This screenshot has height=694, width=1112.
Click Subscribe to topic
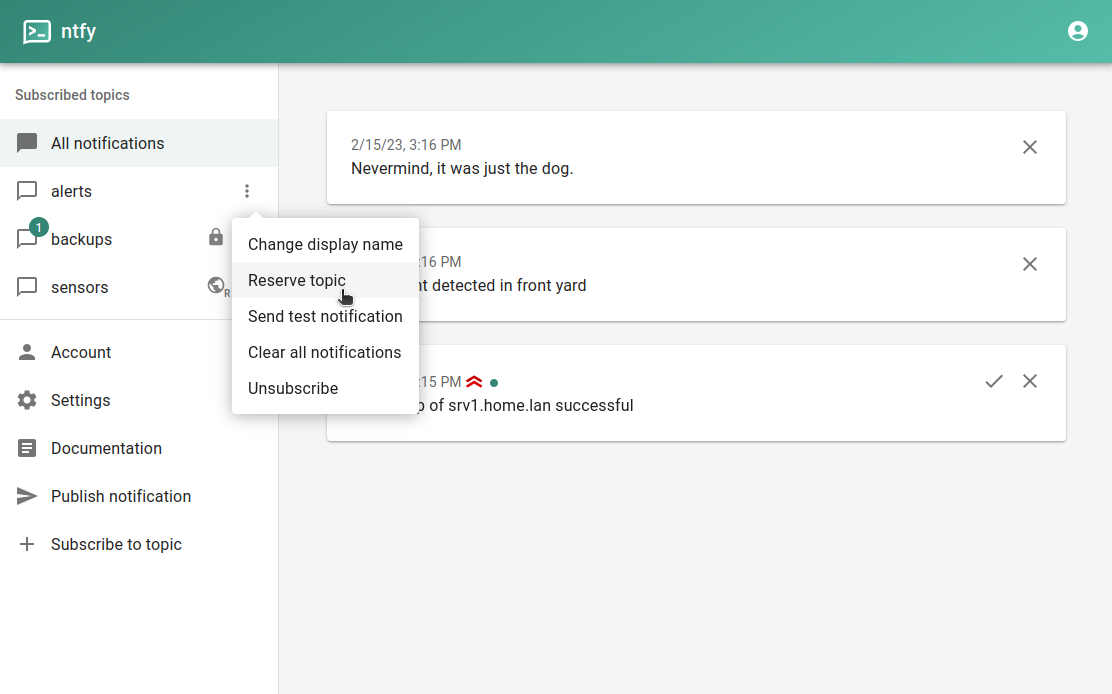click(116, 544)
